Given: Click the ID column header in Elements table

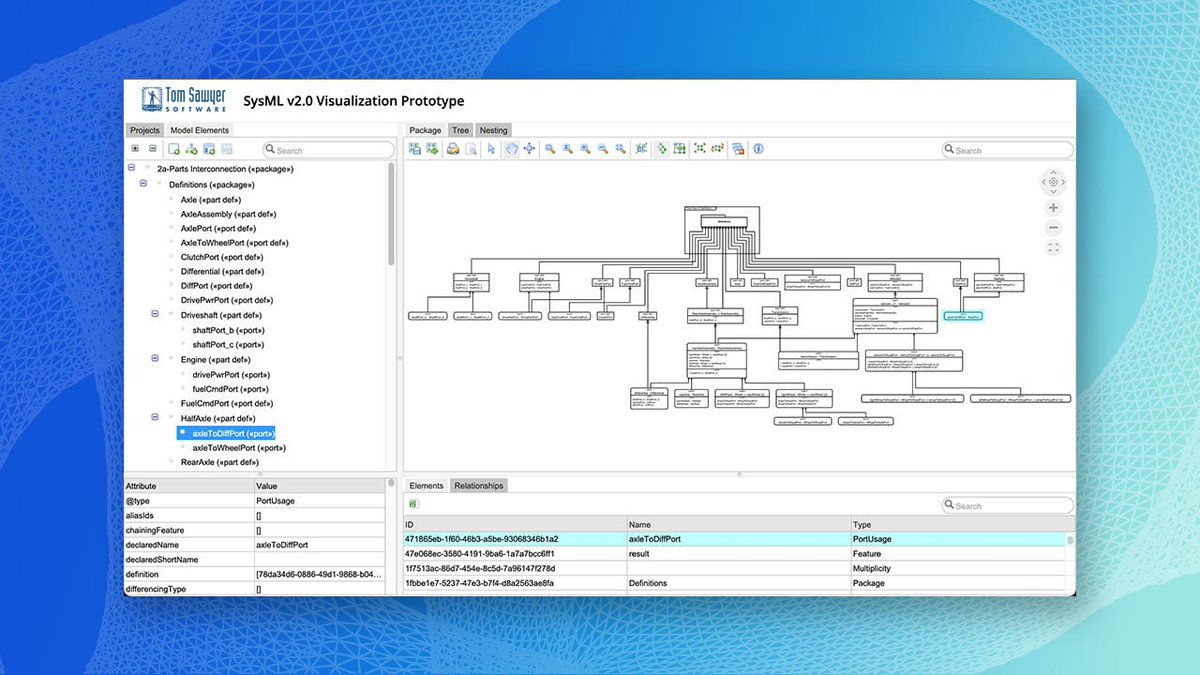Looking at the screenshot, I should point(514,524).
